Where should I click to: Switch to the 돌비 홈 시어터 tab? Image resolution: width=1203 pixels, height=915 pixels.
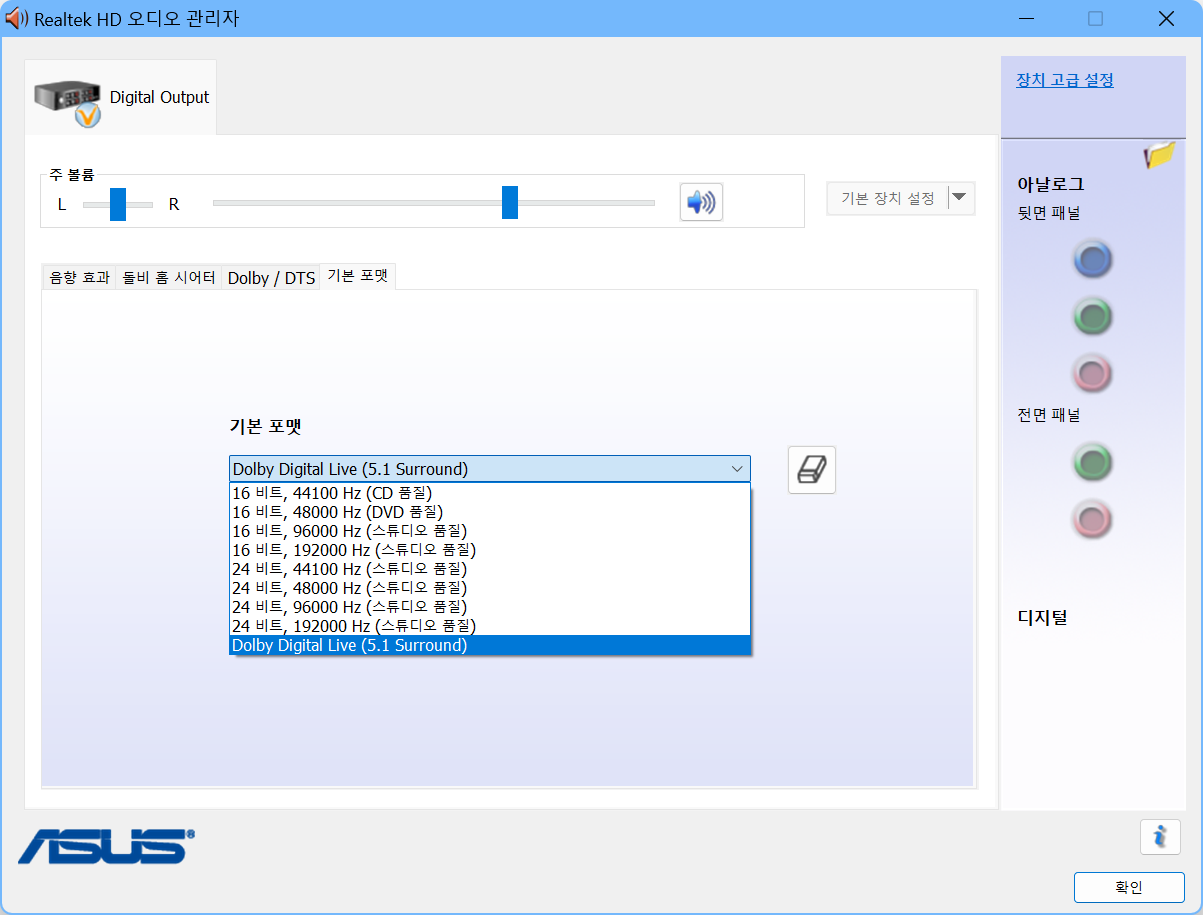tap(169, 277)
